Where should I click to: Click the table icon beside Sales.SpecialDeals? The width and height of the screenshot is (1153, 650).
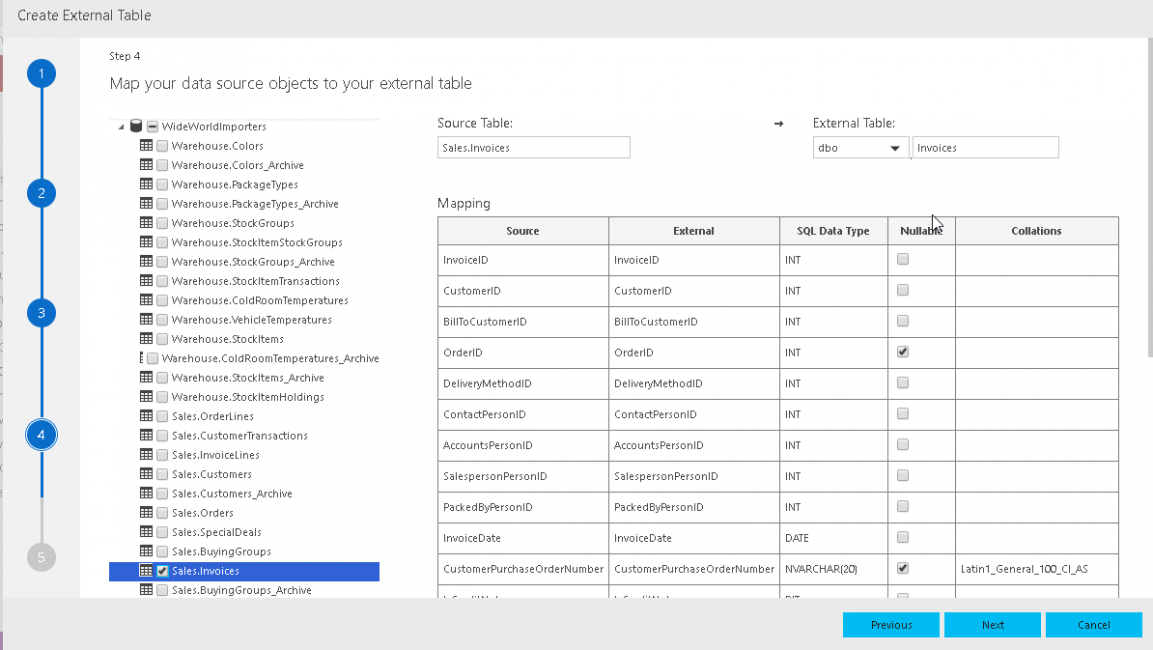[x=147, y=532]
